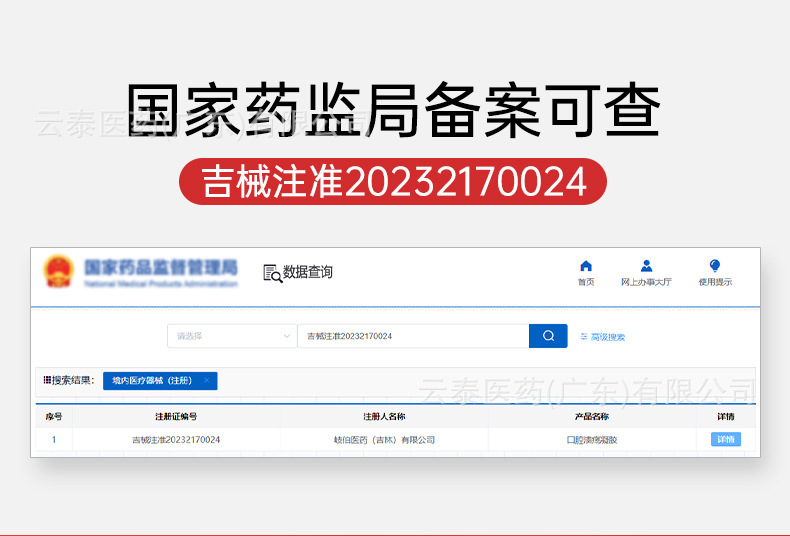Viewport: 790px width, 536px height.
Task: Click the 数据查询 document search icon
Action: (x=273, y=273)
